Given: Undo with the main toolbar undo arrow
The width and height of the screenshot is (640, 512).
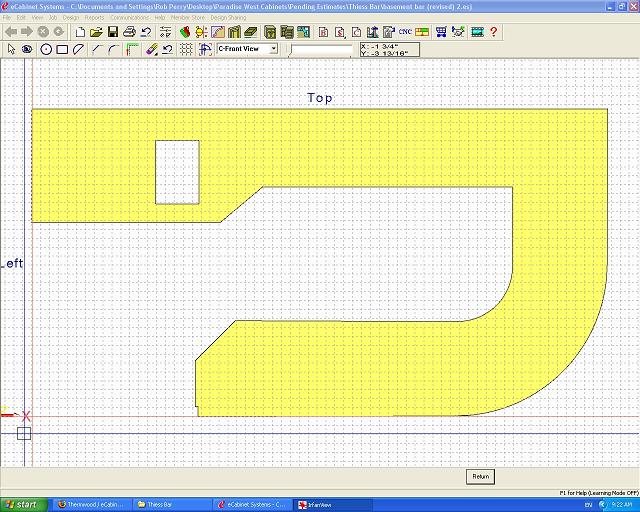Looking at the screenshot, I should coord(146,32).
